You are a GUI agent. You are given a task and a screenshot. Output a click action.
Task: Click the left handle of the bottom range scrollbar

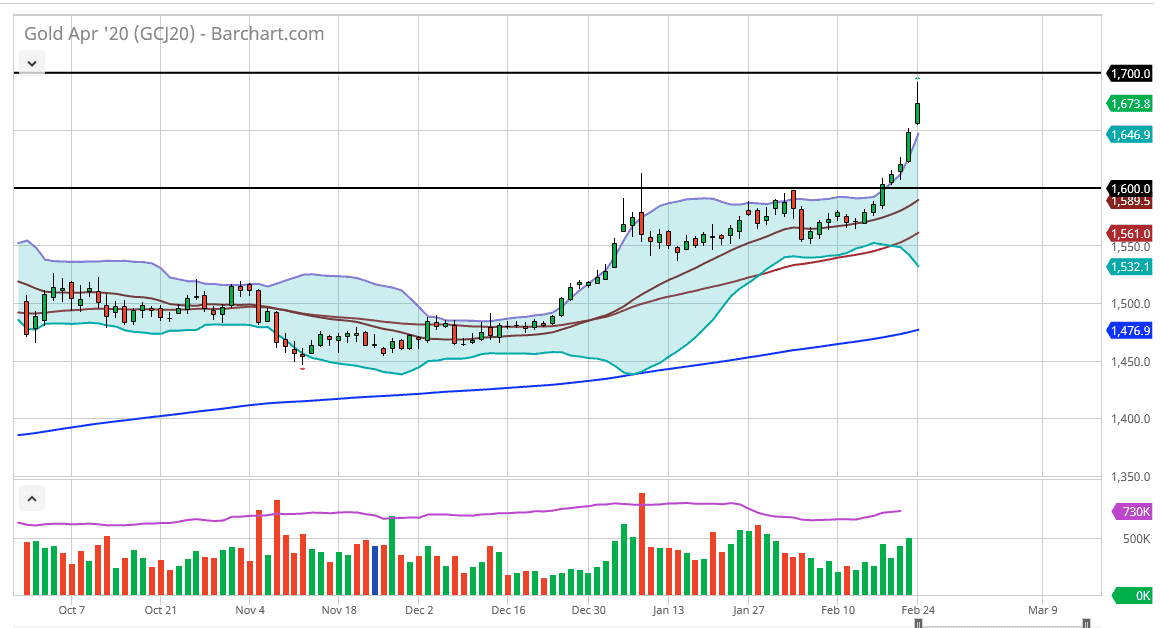[x=918, y=624]
